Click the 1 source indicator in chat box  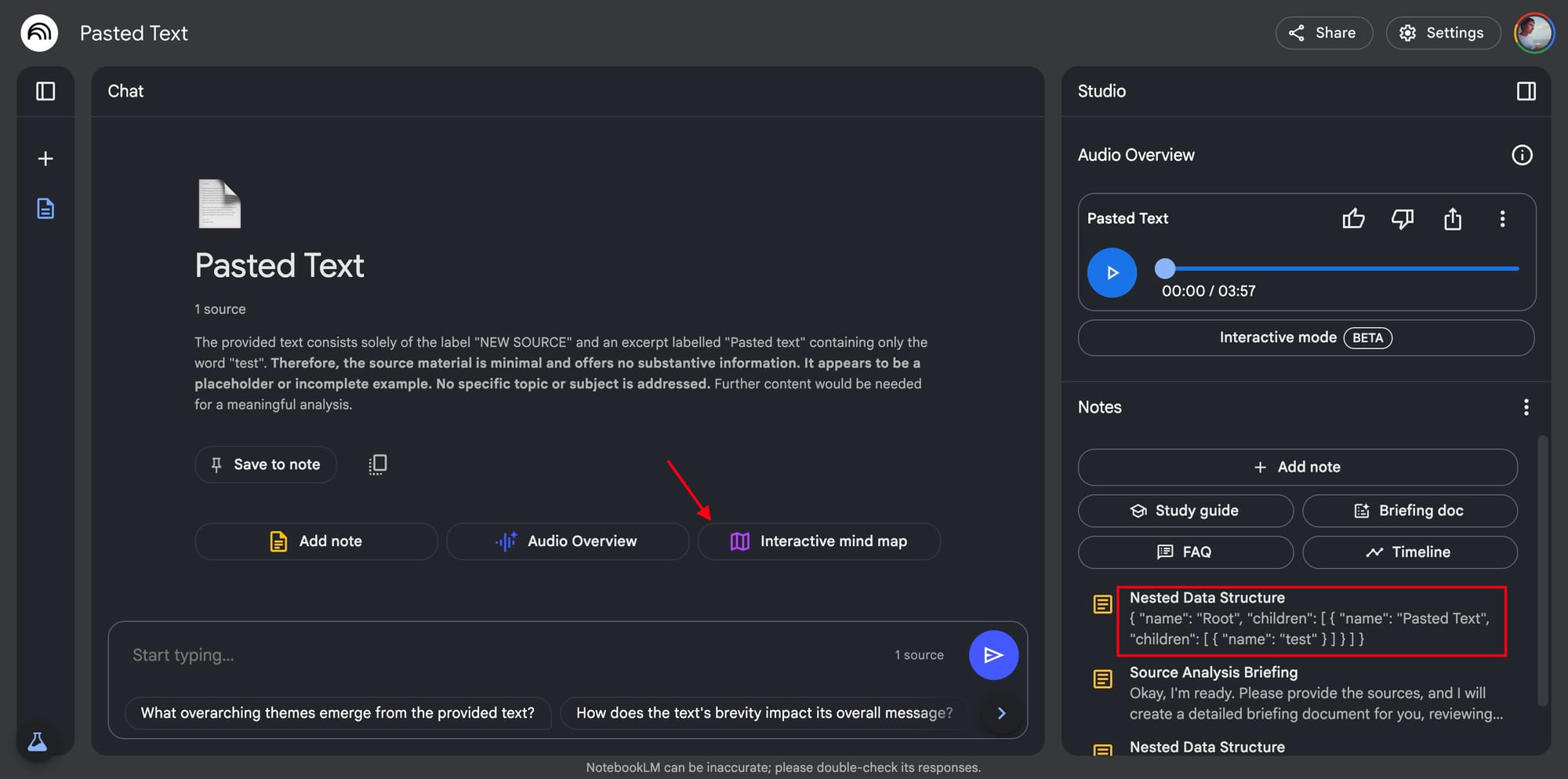[x=919, y=655]
